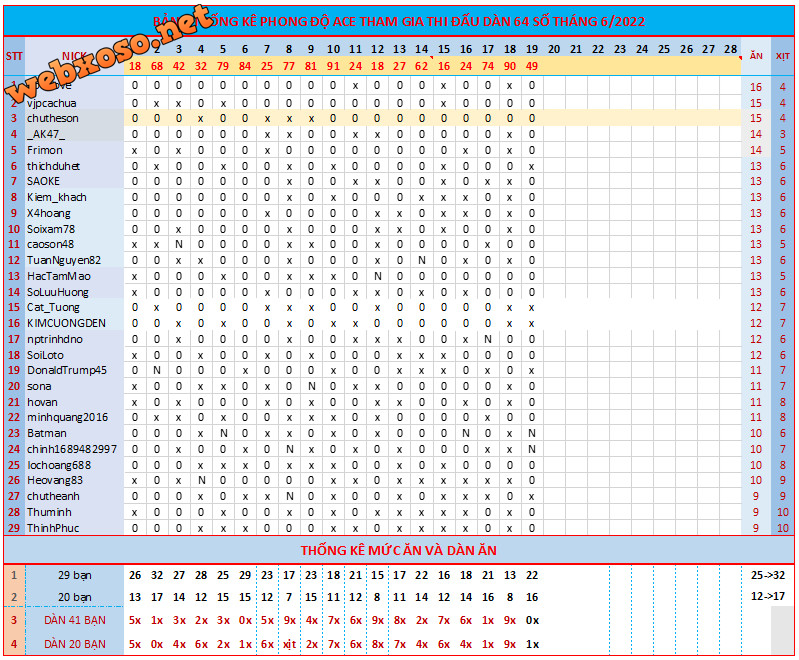799x660 pixels.
Task: Select the ĂN column header
Action: pos(756,56)
